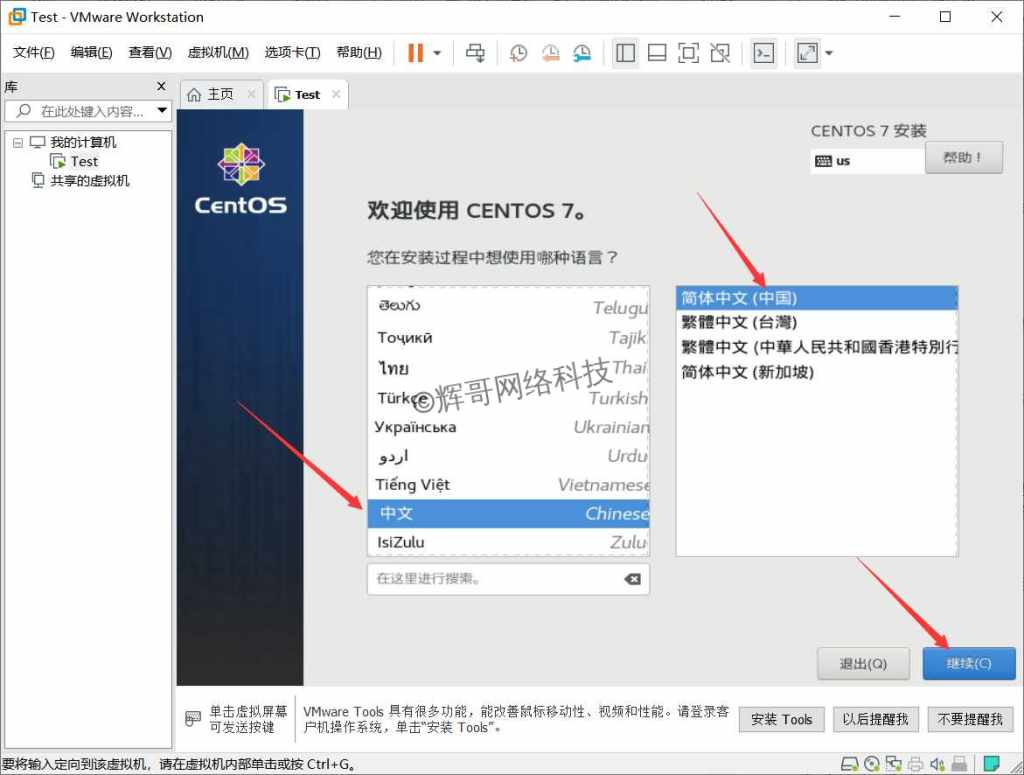
Task: Open the dropdown arrow beside stretch icon
Action: [829, 54]
